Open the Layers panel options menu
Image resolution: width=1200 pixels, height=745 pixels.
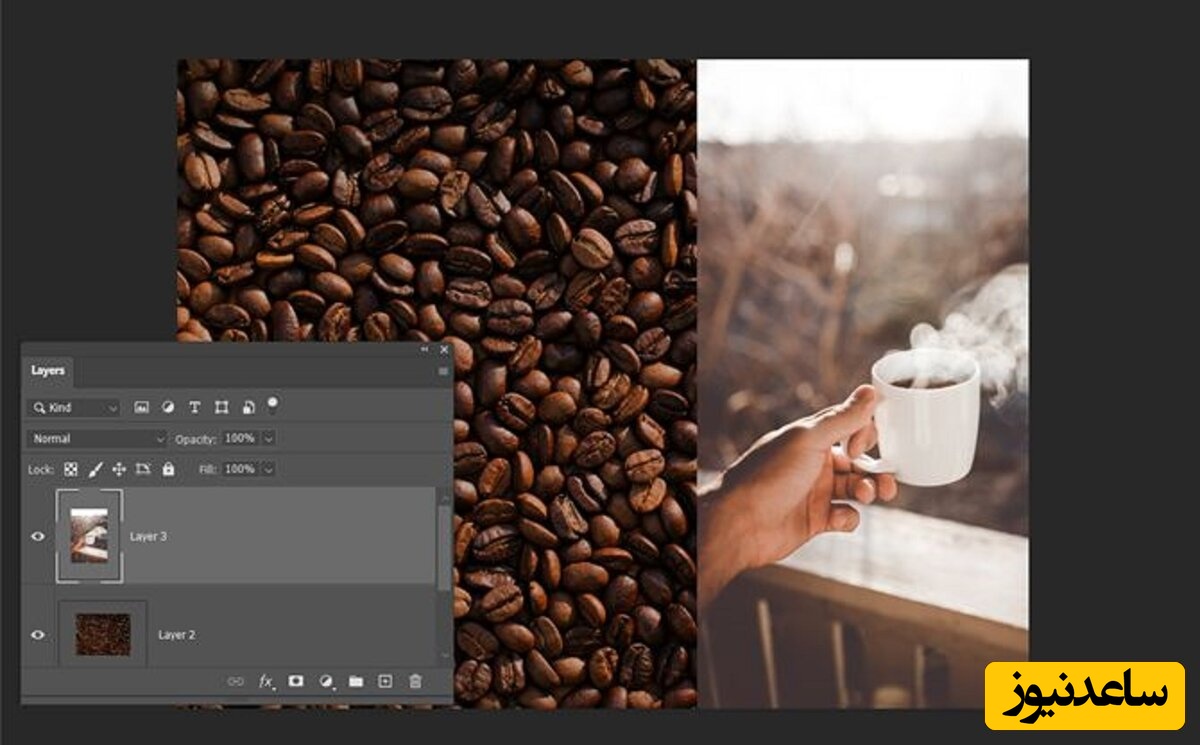click(x=443, y=371)
